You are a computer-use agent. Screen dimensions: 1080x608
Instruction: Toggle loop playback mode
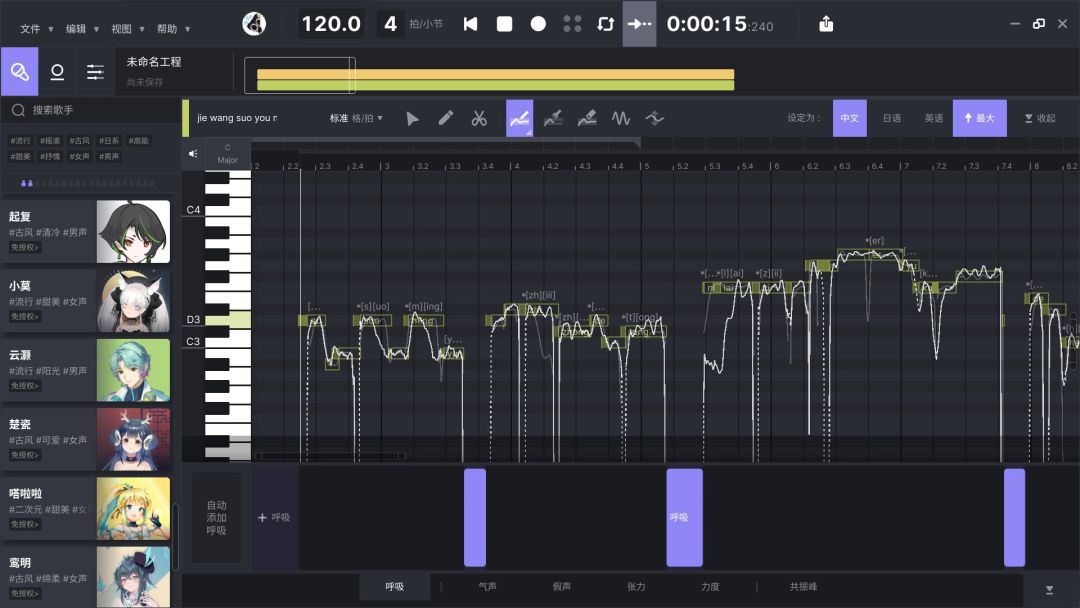(605, 24)
